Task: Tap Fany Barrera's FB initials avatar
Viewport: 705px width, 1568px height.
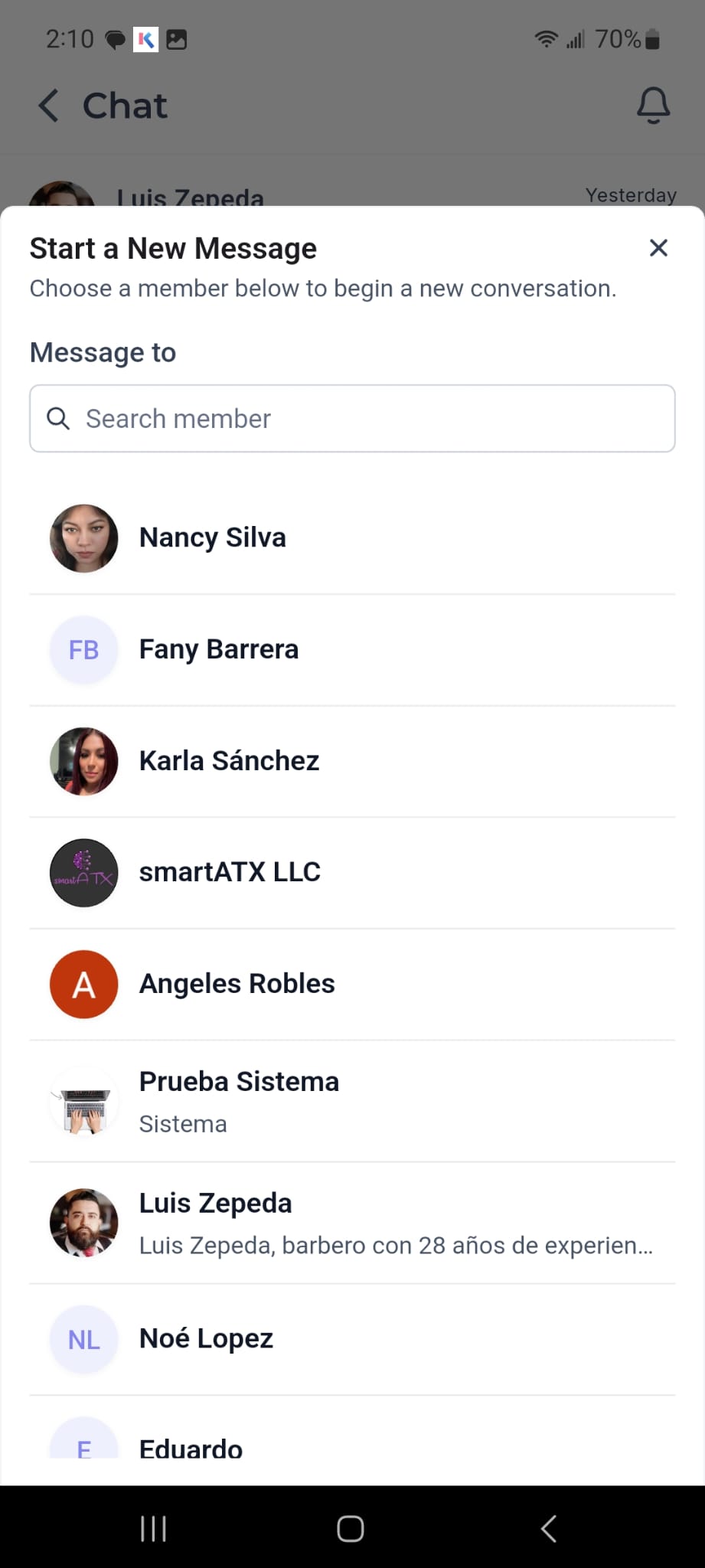Action: point(84,650)
